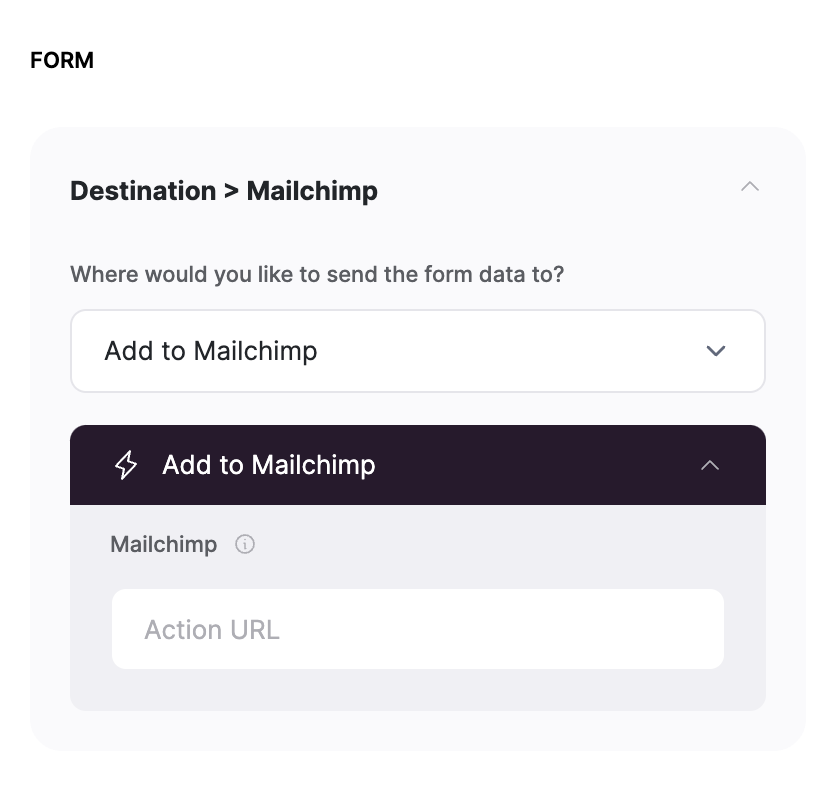Click the Destination > Mailchimp heading
836x790 pixels.
(x=222, y=191)
